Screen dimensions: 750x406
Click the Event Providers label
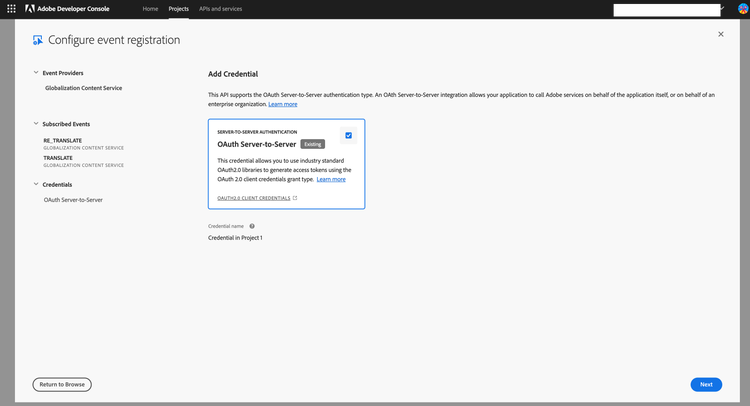click(x=63, y=73)
